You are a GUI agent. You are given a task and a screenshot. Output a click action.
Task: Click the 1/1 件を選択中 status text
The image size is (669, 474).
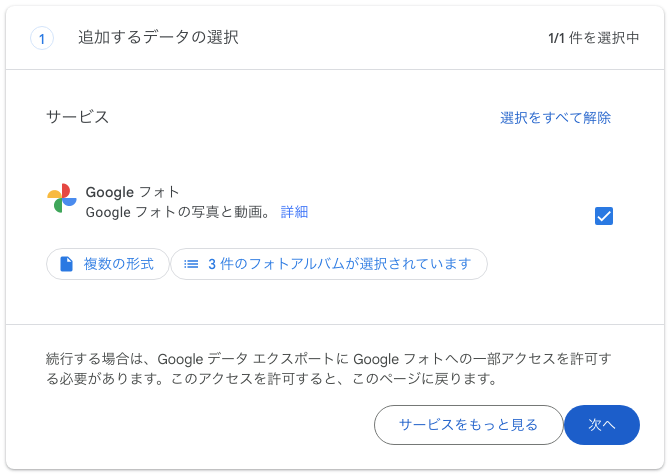pos(593,38)
